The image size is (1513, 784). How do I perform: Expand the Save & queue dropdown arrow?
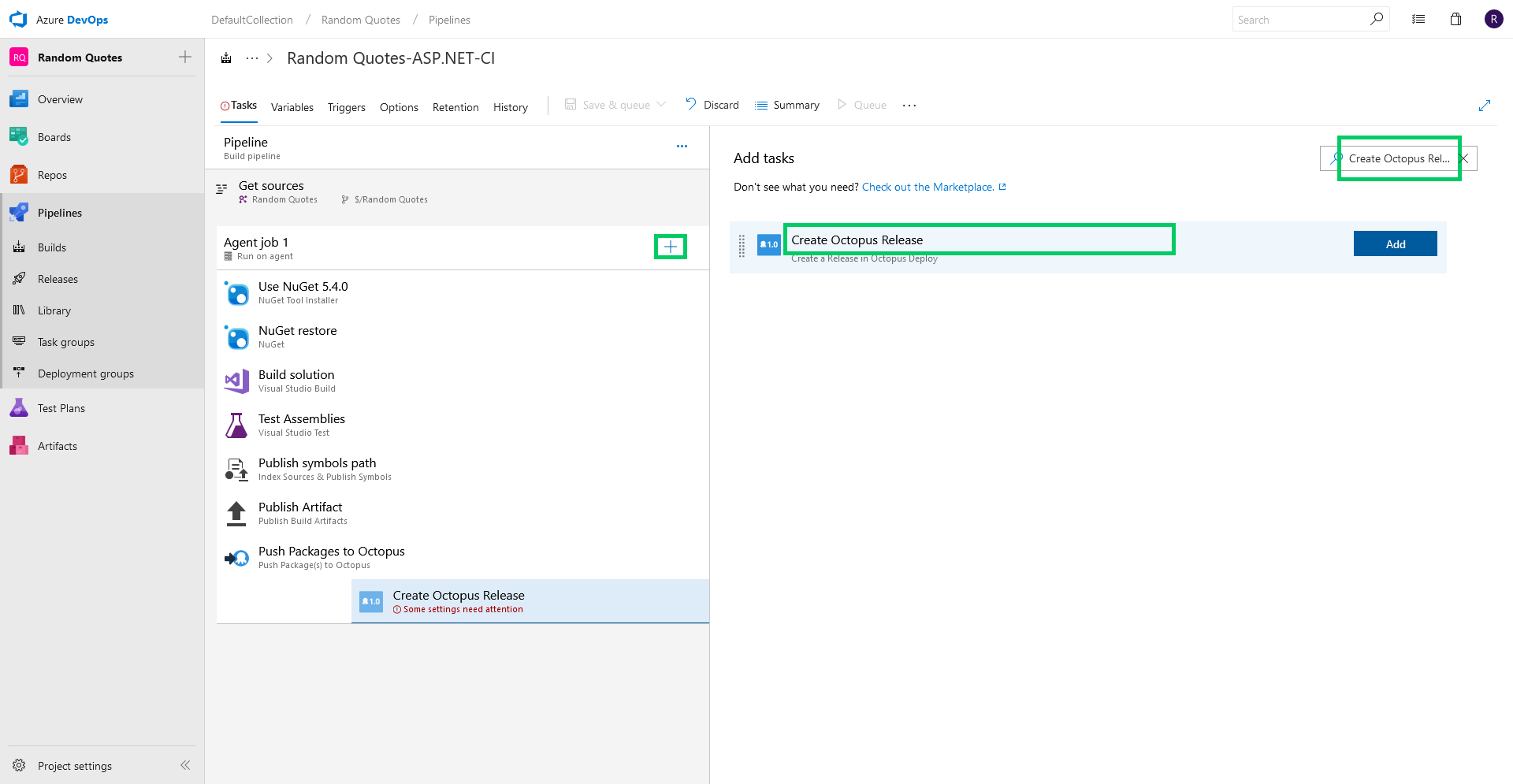[661, 105]
